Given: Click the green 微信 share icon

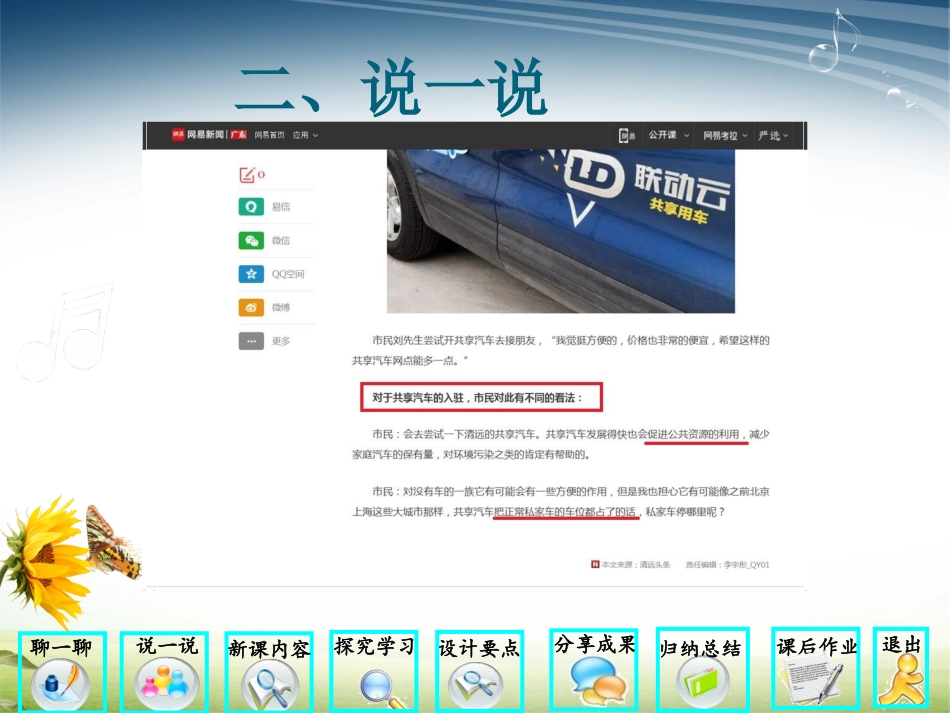Looking at the screenshot, I should [x=251, y=240].
